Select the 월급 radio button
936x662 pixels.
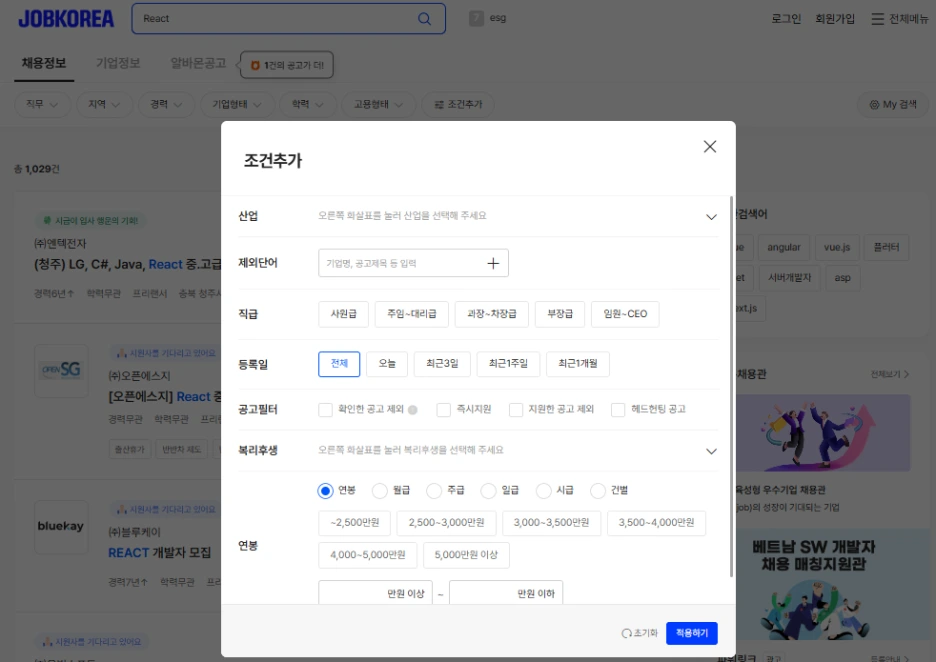[x=380, y=491]
